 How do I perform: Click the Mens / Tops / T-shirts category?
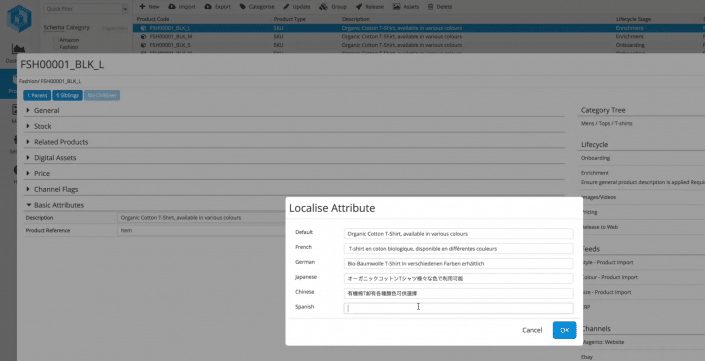tap(607, 123)
